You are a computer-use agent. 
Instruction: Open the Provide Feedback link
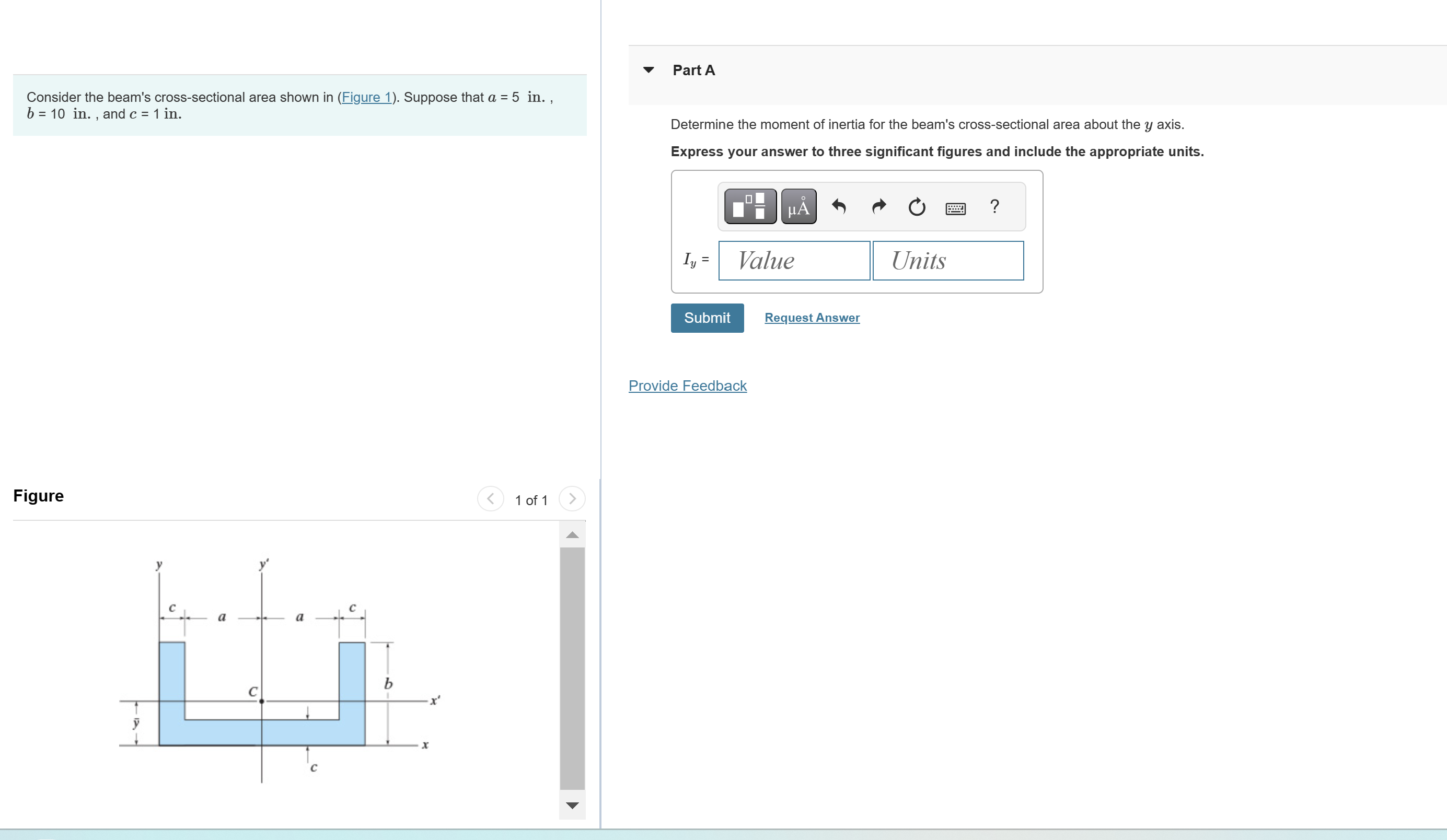[x=687, y=386]
